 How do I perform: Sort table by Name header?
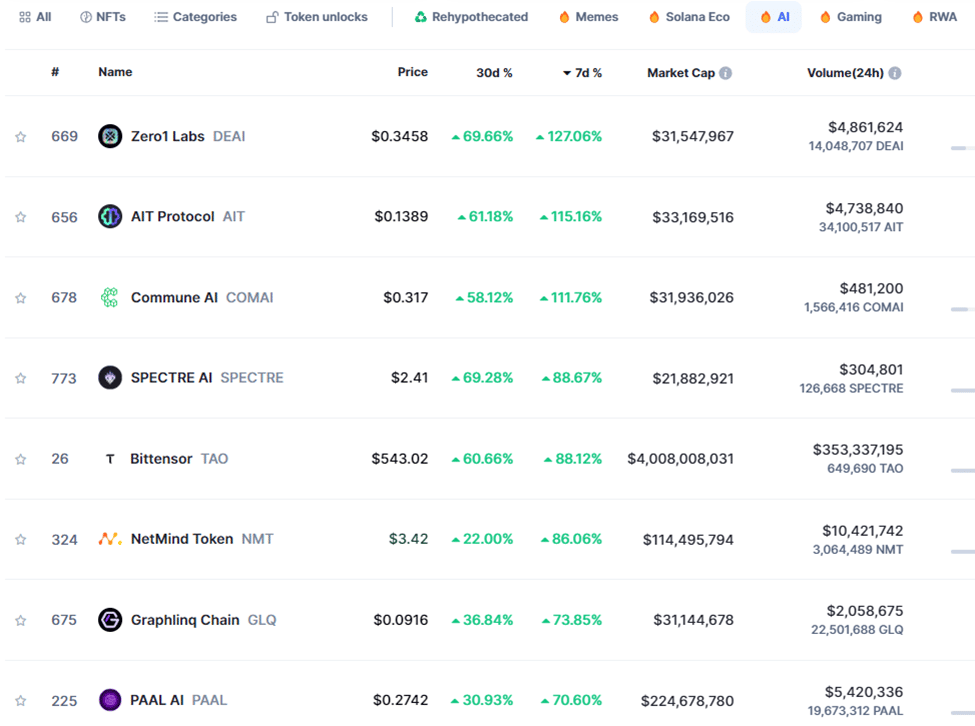115,72
